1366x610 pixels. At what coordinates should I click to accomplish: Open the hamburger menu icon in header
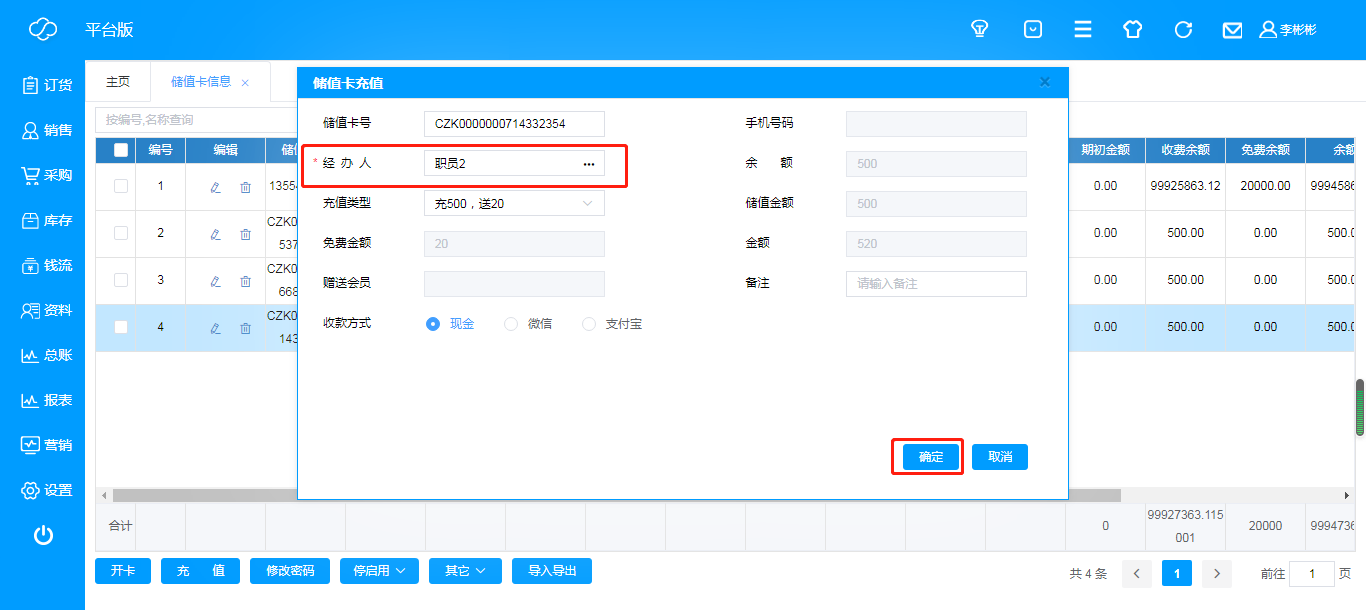pos(1083,30)
